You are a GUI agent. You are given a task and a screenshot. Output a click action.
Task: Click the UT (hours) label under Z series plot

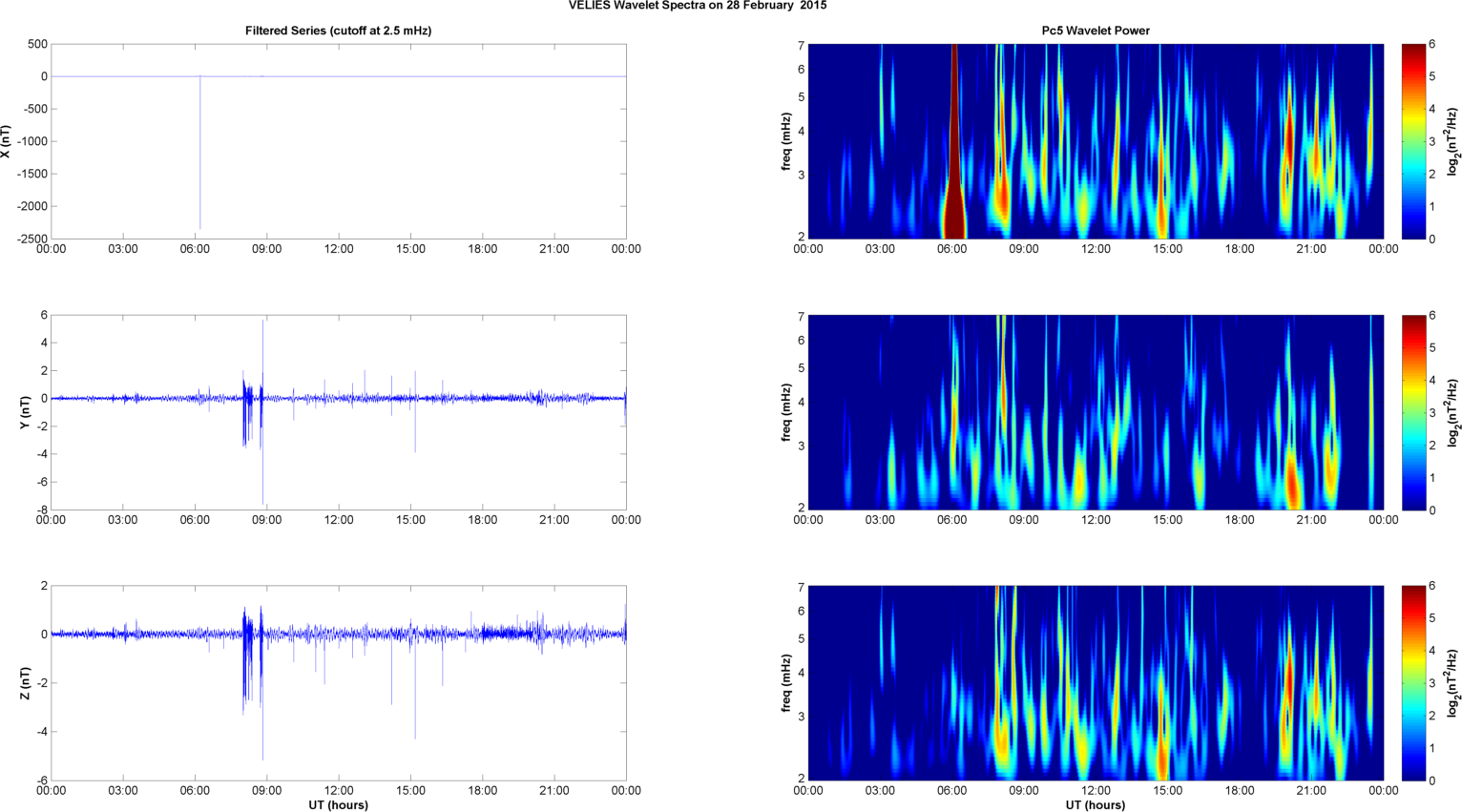338,804
